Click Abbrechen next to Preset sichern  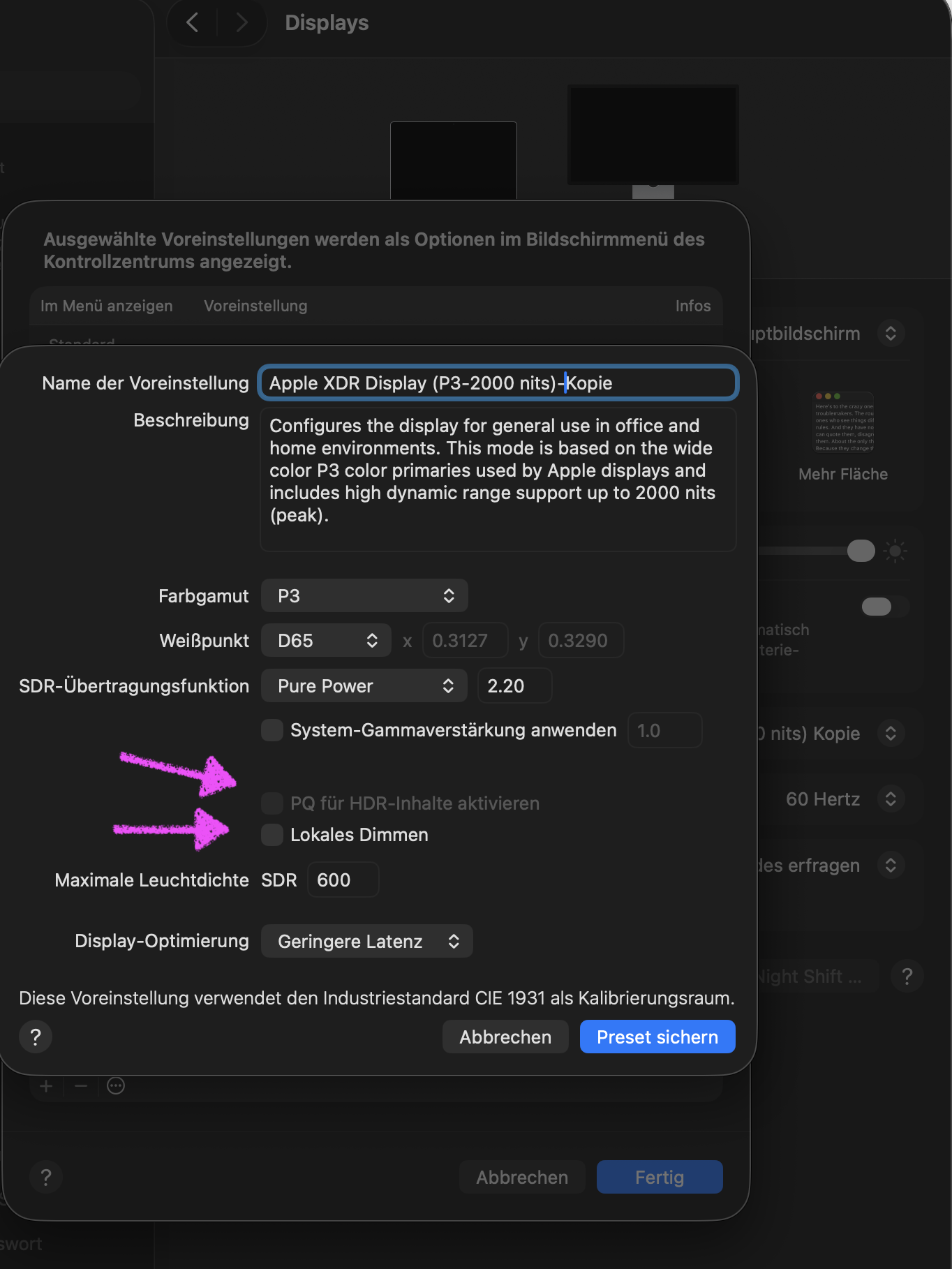tap(505, 1037)
